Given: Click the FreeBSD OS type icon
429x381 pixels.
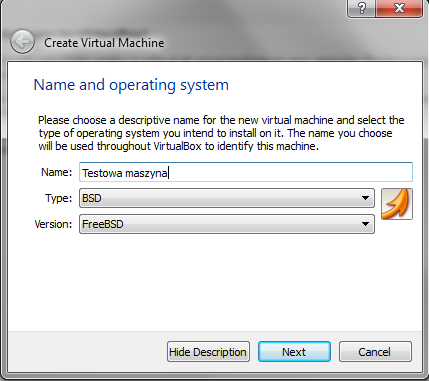Looking at the screenshot, I should coord(397,204).
